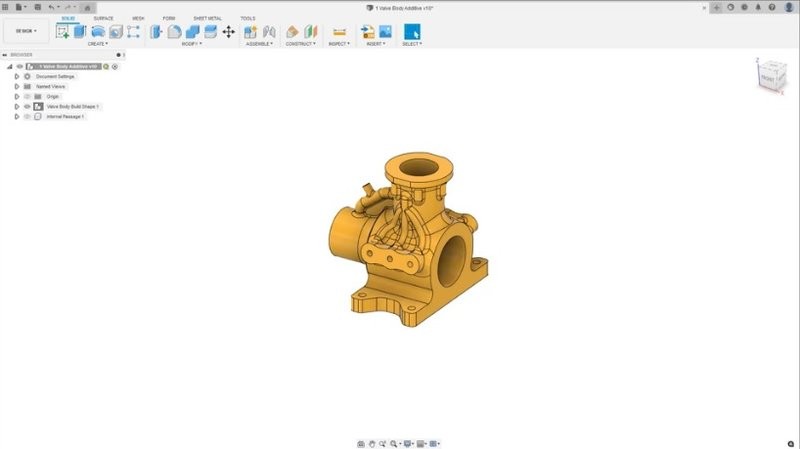Open the Help question mark icon
800x449 pixels.
(x=773, y=7)
